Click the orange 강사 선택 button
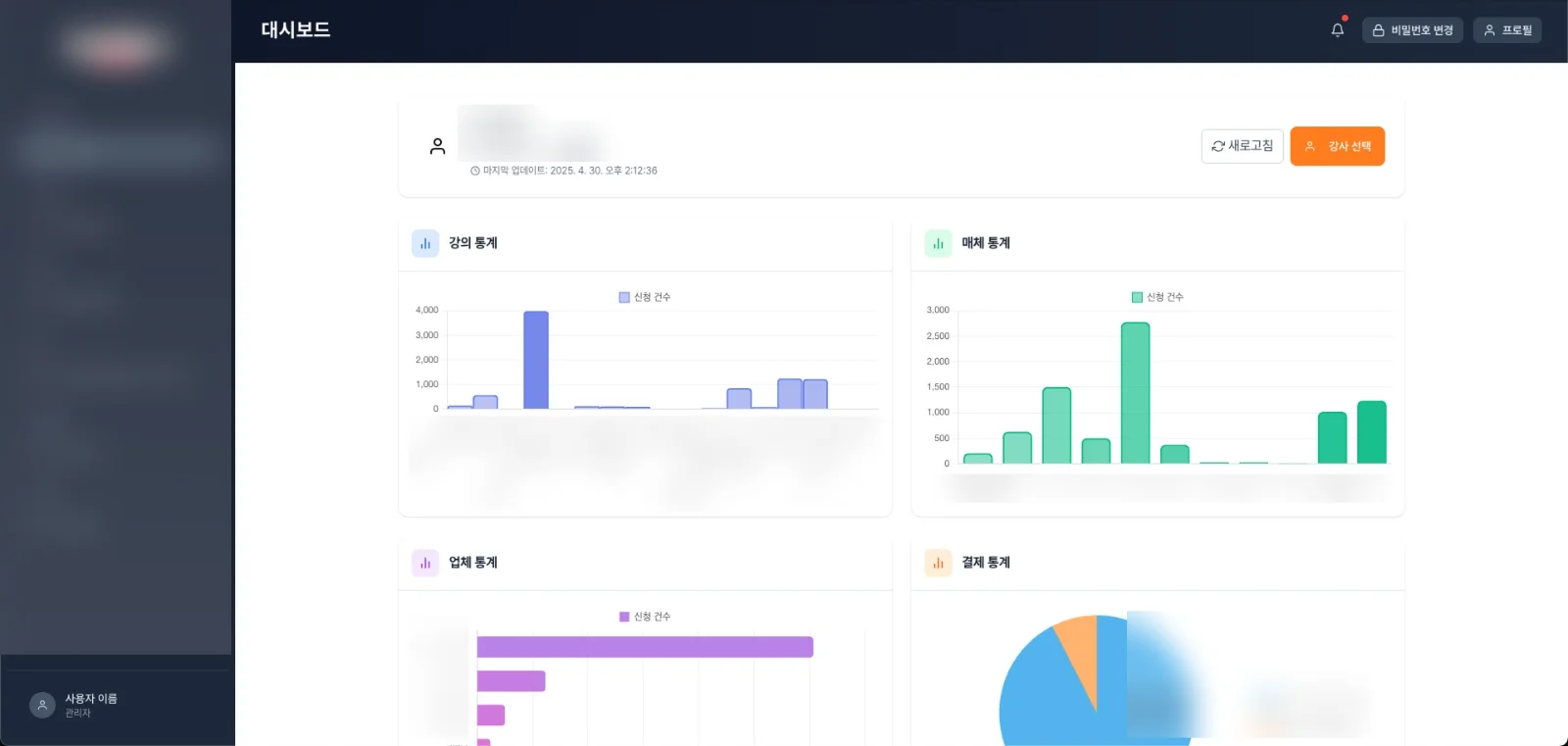This screenshot has height=746, width=1568. (x=1338, y=146)
